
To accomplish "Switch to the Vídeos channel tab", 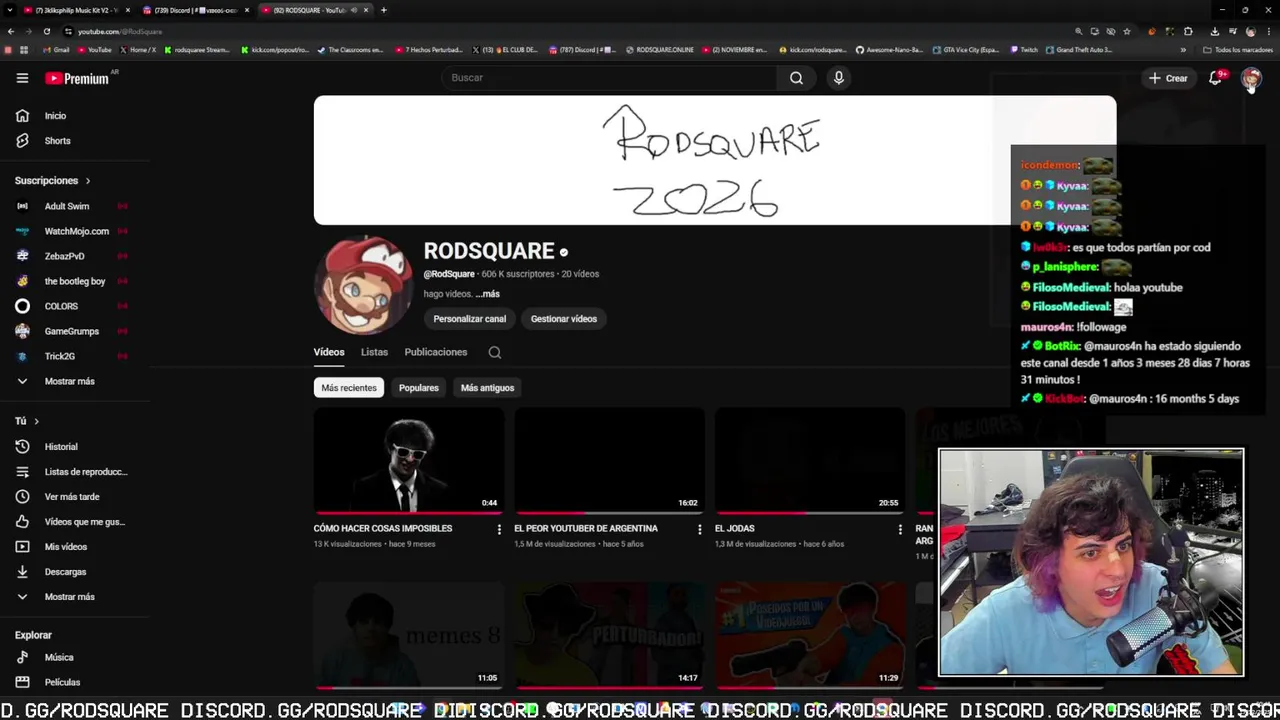I will click(329, 352).
